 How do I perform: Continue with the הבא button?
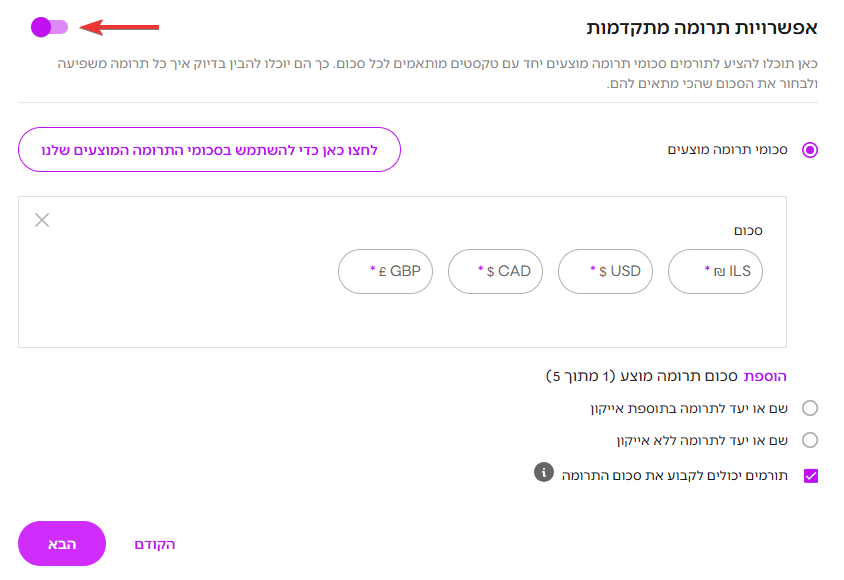click(62, 543)
